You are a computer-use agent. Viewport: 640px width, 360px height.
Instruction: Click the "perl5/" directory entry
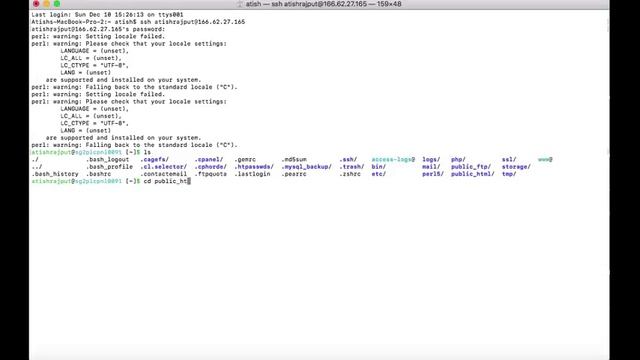[x=433, y=174]
